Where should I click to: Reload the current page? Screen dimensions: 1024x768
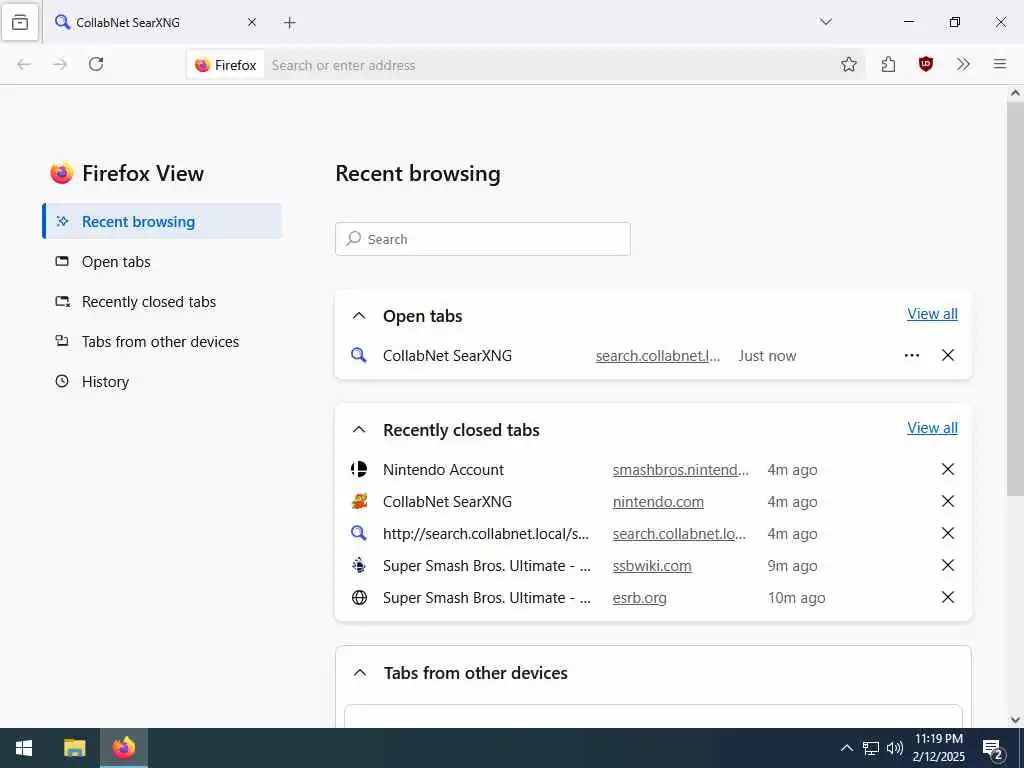point(96,64)
